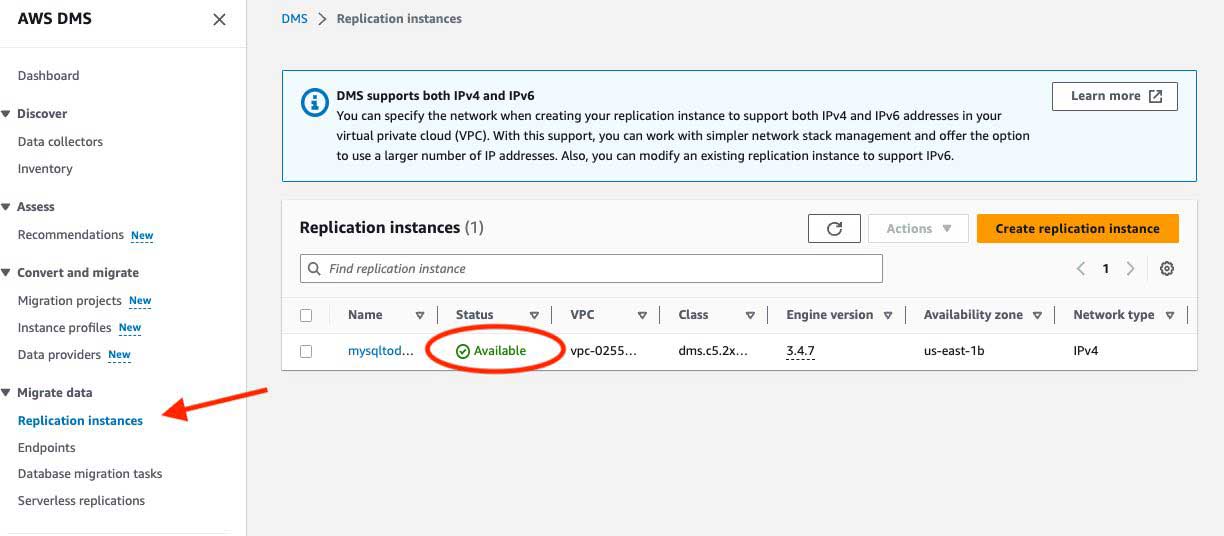This screenshot has height=536, width=1224.
Task: Open Database migration tasks page
Action: [90, 474]
